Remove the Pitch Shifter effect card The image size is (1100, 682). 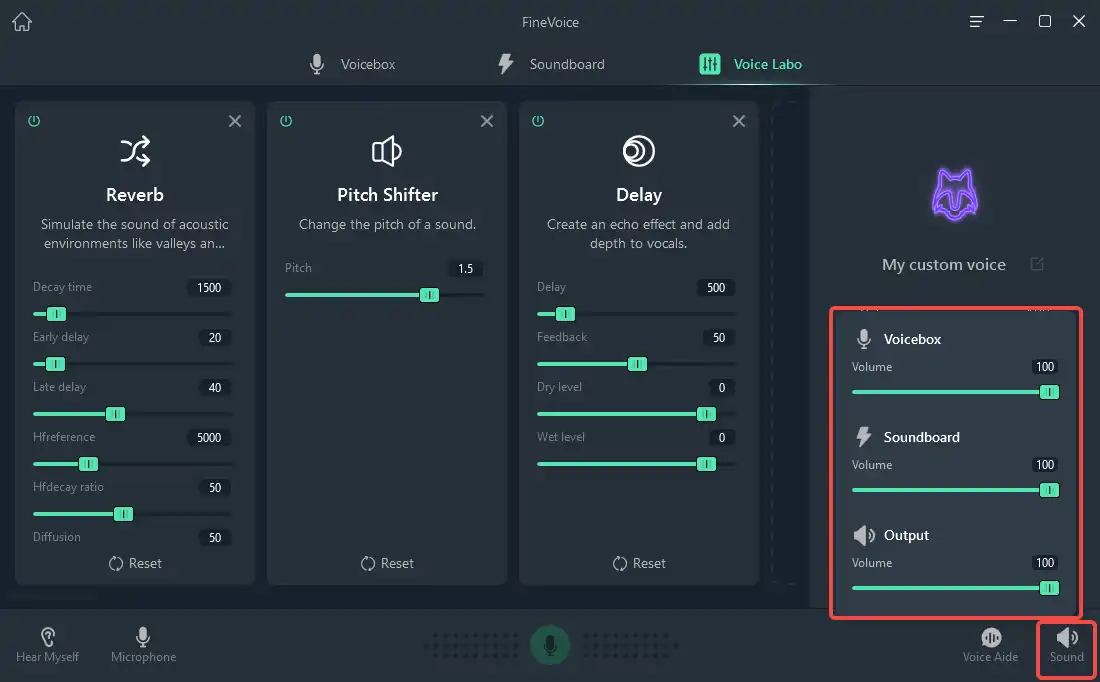pos(487,121)
